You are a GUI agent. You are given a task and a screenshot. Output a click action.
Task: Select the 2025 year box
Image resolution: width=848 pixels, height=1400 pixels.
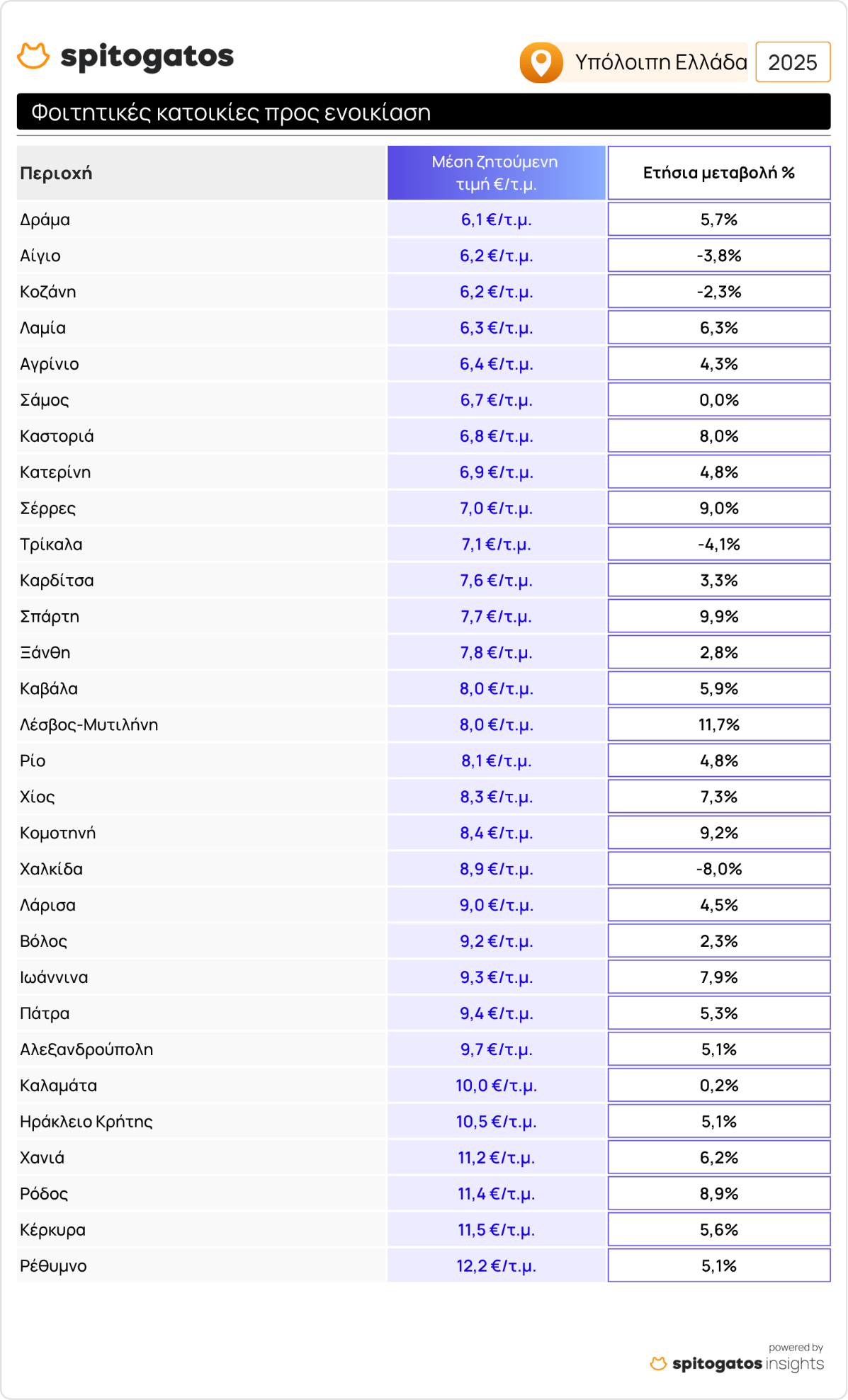coord(792,62)
